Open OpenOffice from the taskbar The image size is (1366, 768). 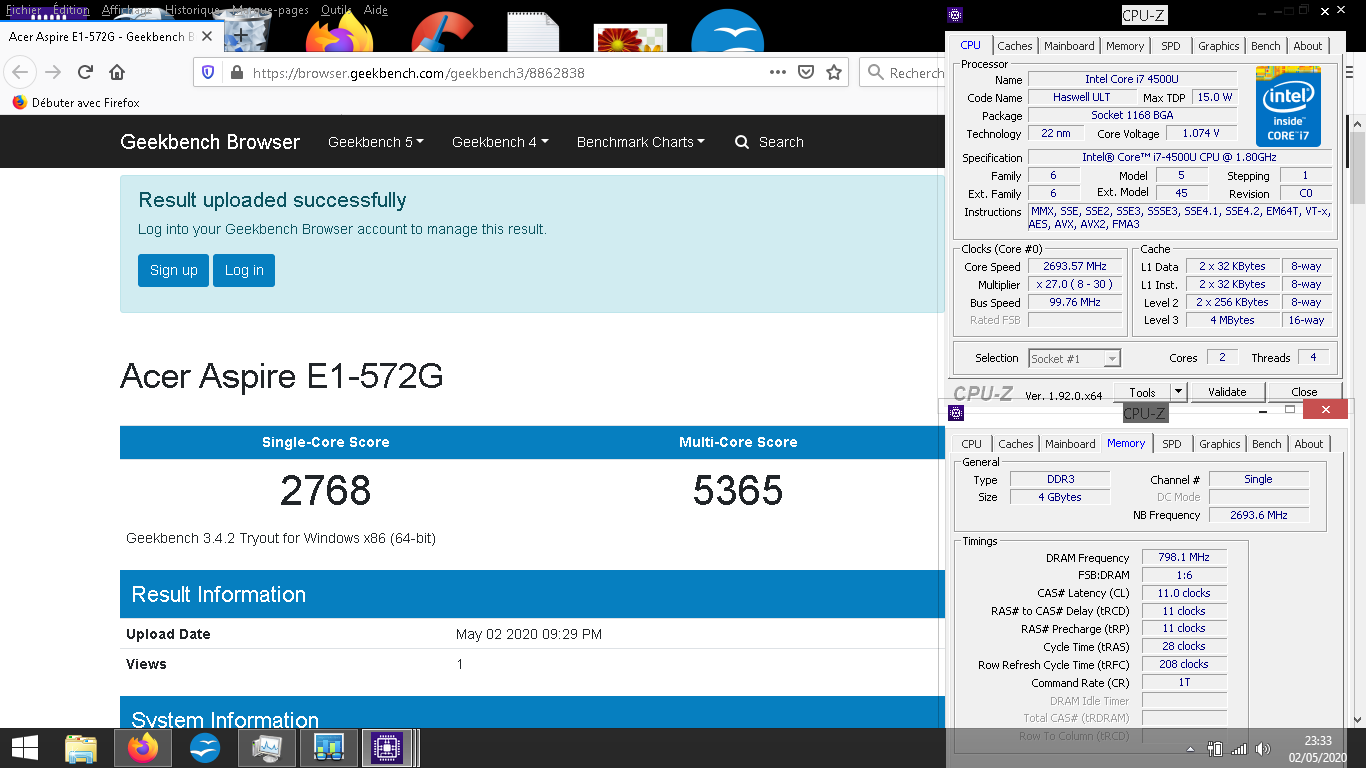click(x=205, y=747)
